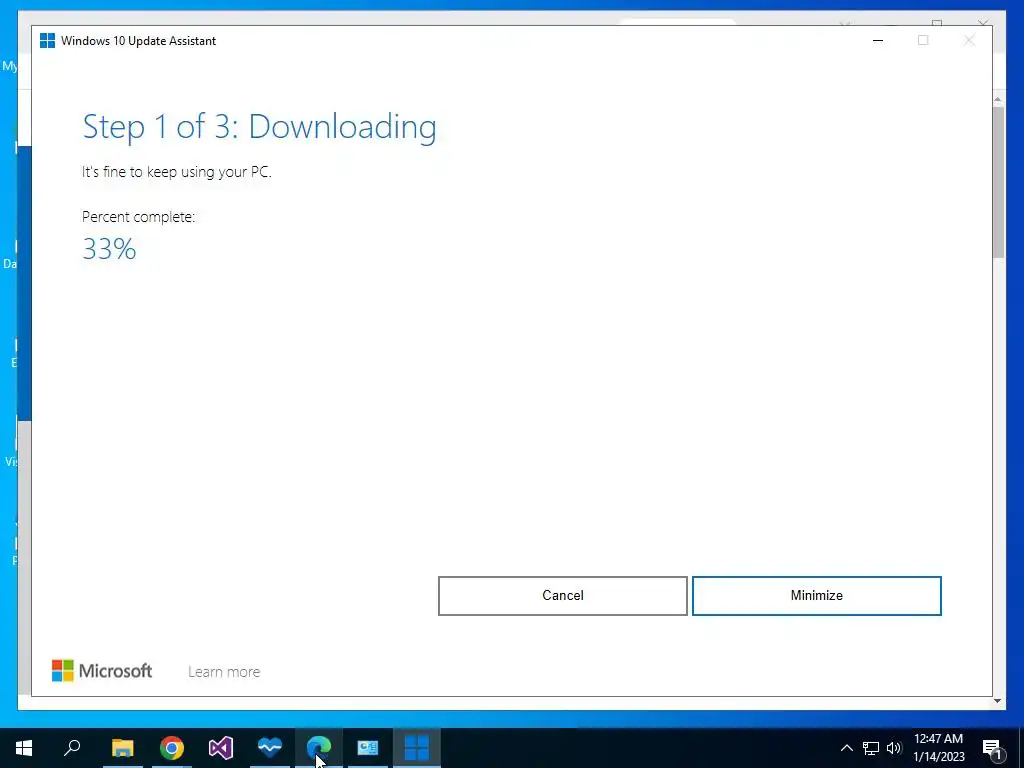This screenshot has width=1024, height=768.
Task: Open clock and calendar showing 12:47 AM
Action: click(x=938, y=748)
